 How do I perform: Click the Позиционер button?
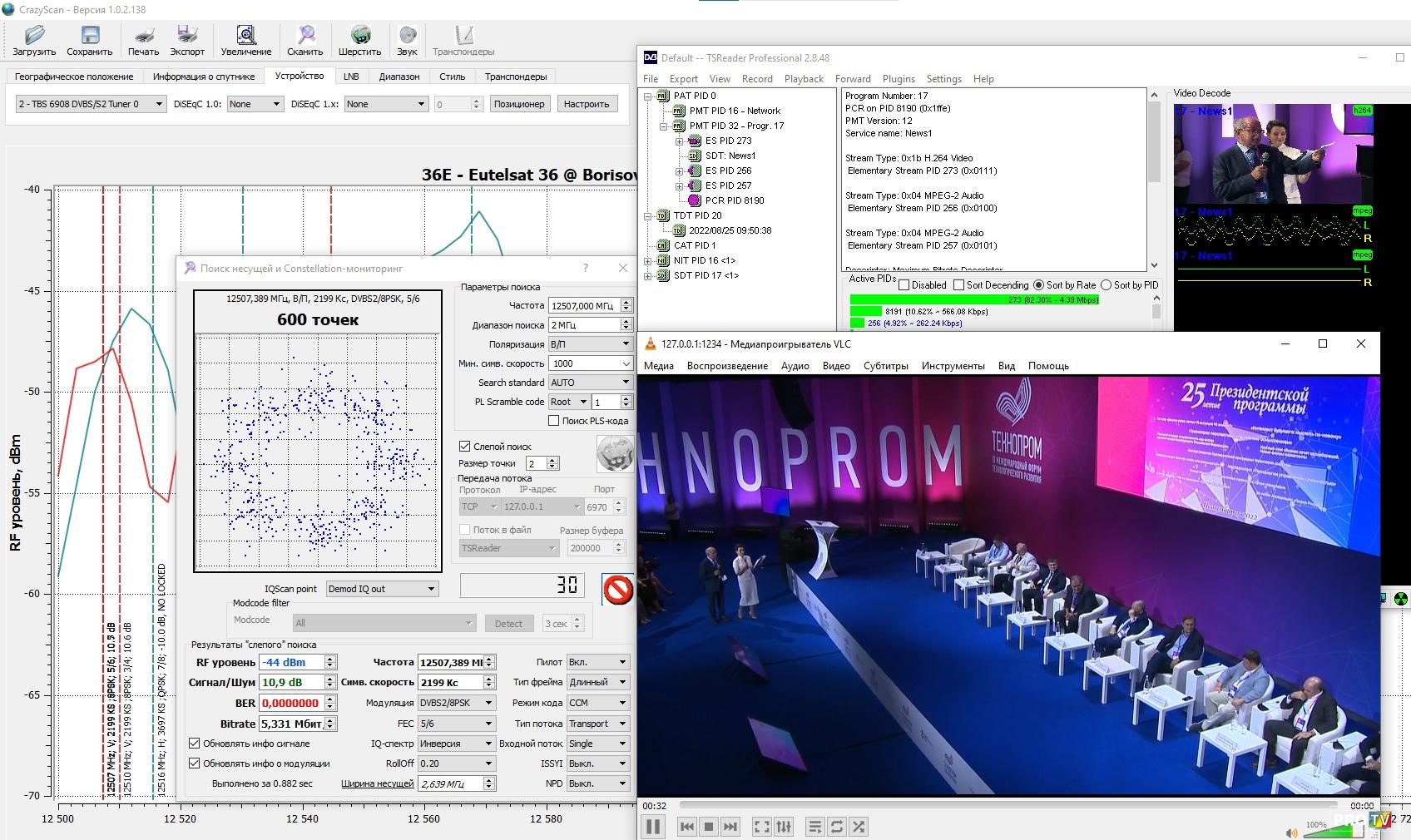coord(518,104)
